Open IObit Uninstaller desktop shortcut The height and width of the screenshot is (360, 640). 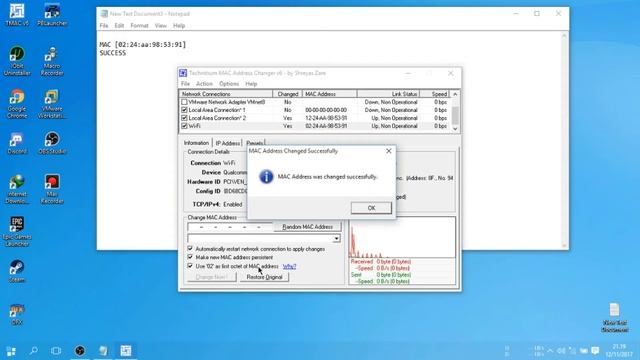click(17, 61)
